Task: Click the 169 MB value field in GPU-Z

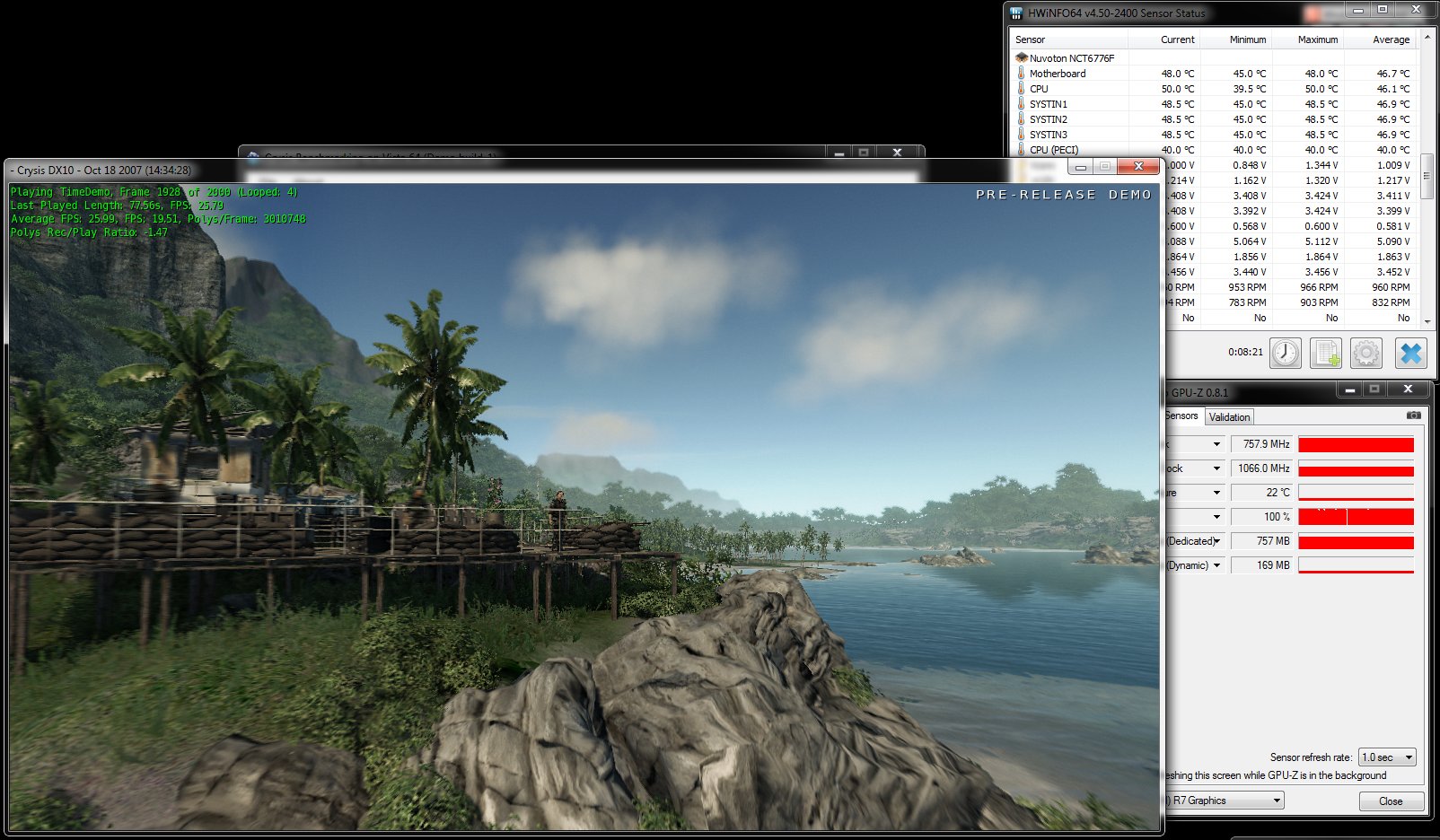Action: (1261, 565)
